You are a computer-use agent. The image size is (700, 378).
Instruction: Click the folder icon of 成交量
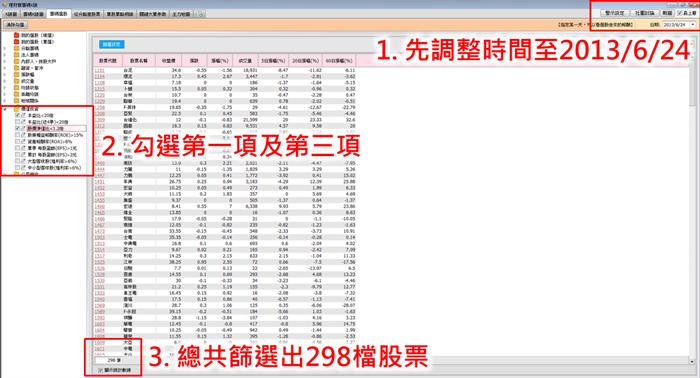coord(17,81)
